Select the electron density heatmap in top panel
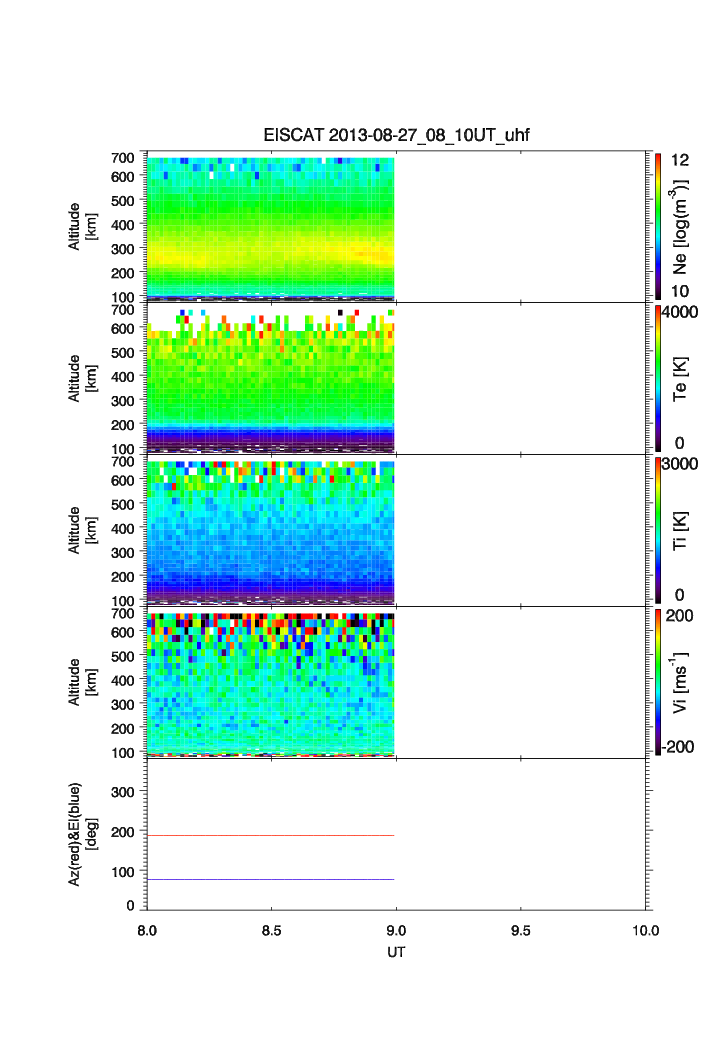The height and width of the screenshot is (1062, 708). (x=271, y=227)
